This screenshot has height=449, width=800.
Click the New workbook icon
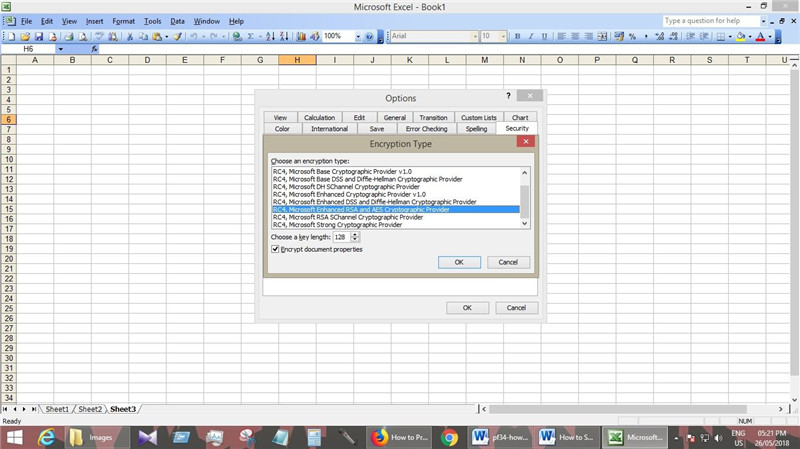(x=11, y=36)
